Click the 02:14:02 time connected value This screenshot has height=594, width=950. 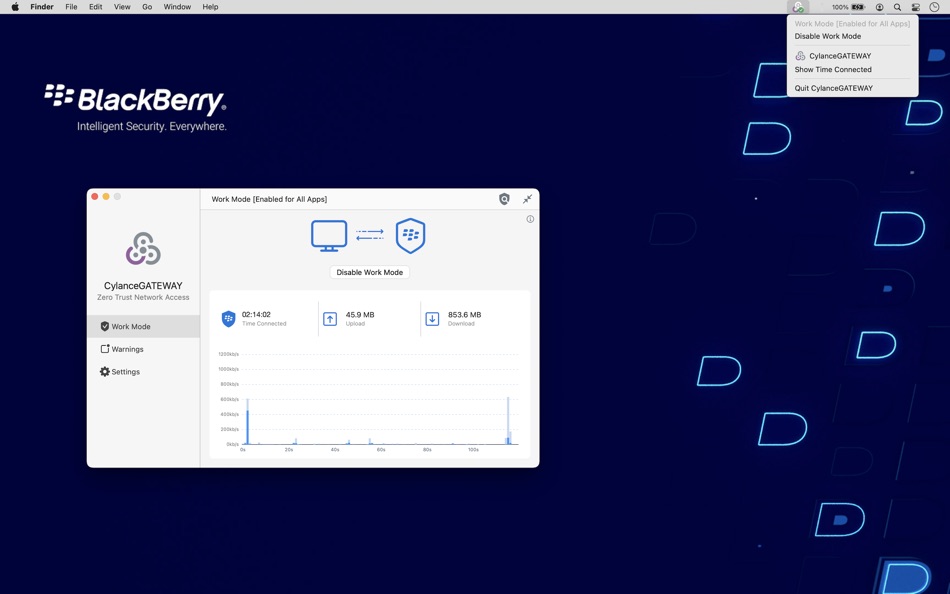pyautogui.click(x=256, y=315)
